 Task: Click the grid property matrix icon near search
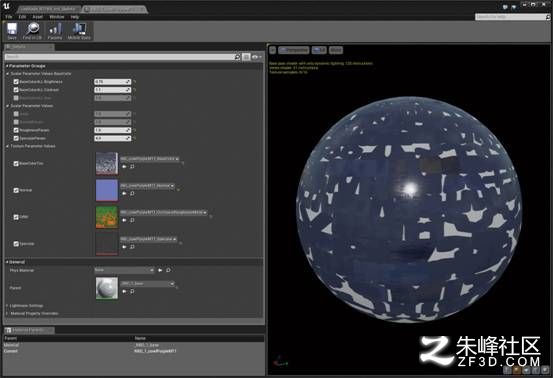246,57
